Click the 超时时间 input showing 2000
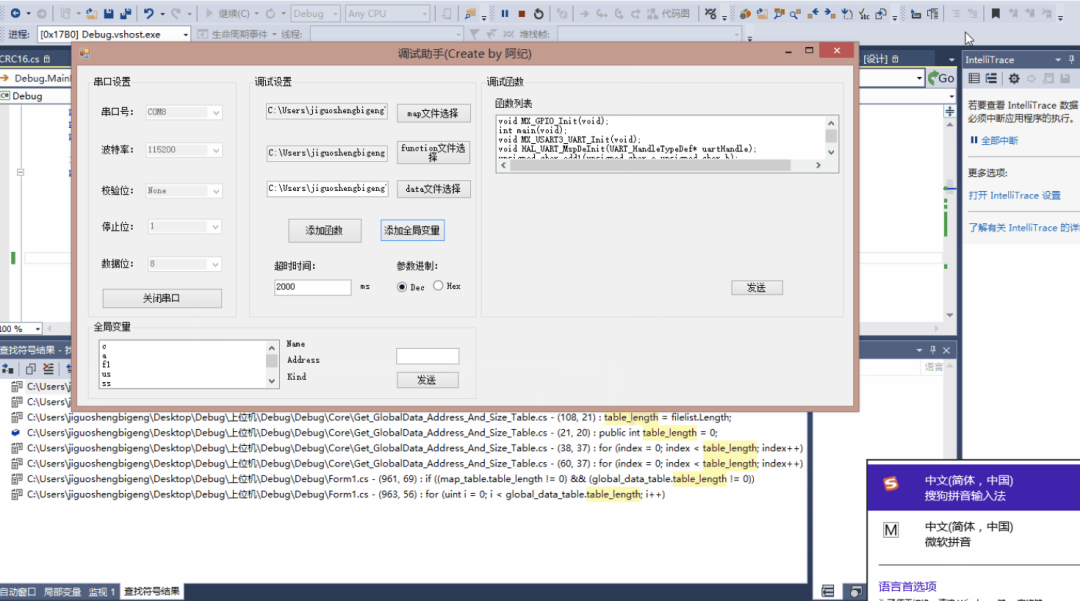1080x601 pixels. (313, 287)
